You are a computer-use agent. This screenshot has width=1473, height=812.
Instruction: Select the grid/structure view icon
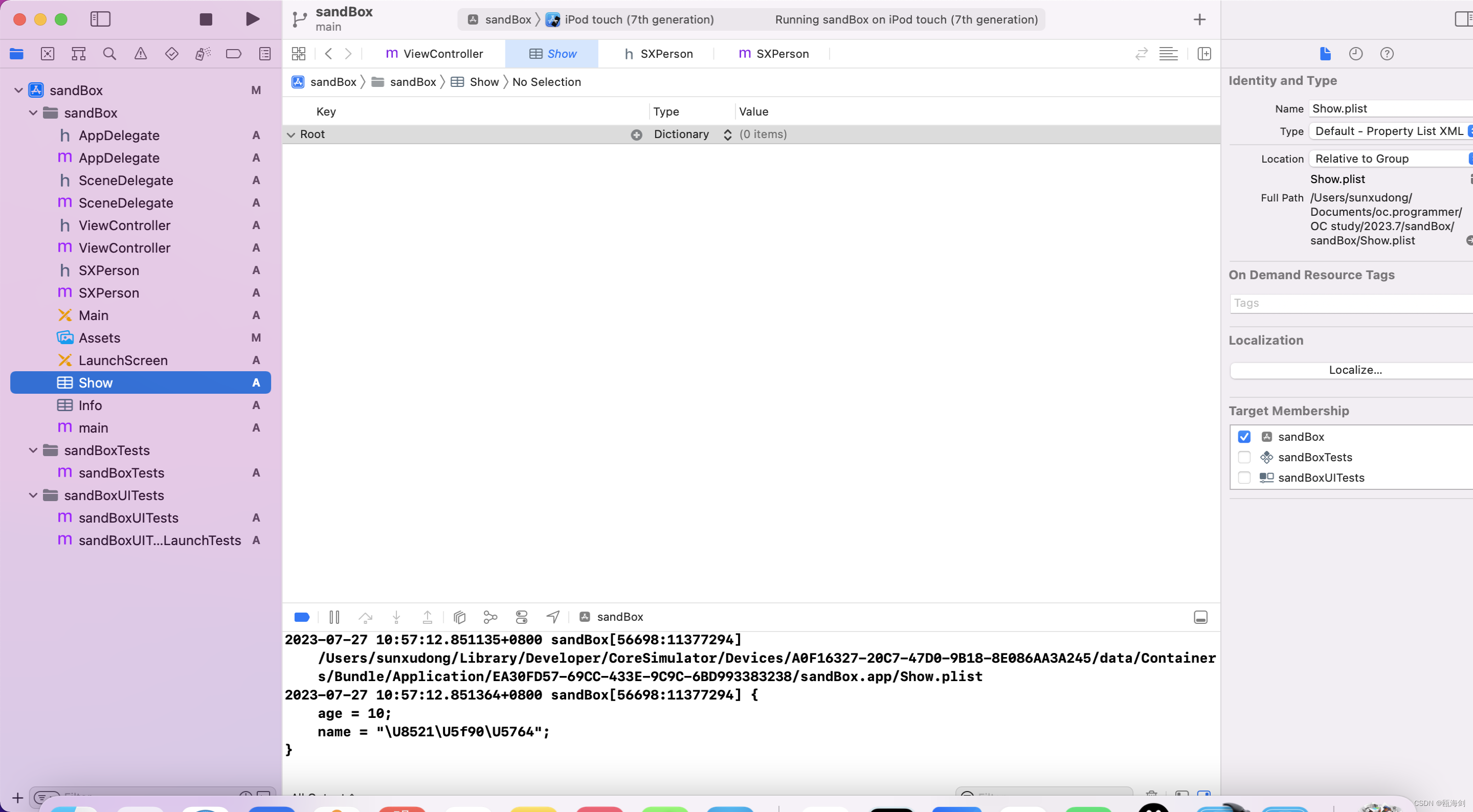click(x=298, y=53)
